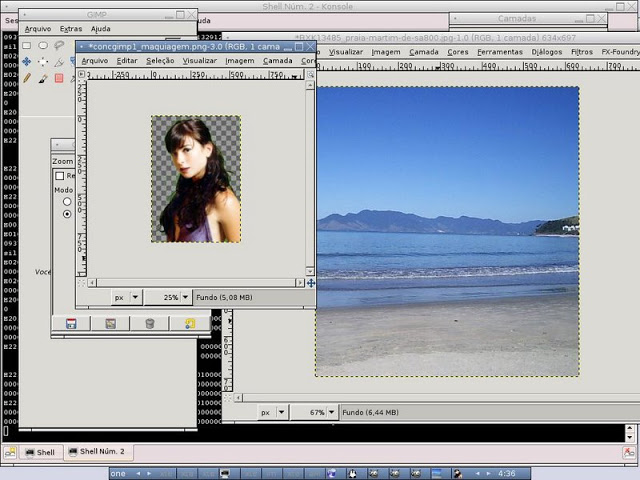The height and width of the screenshot is (480, 640).
Task: Select the Free Select lasso tool
Action: (x=59, y=45)
